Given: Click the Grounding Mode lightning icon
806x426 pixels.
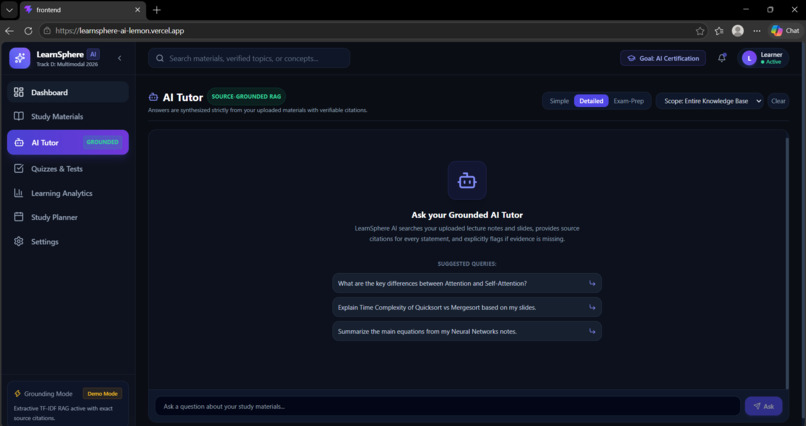Looking at the screenshot, I should pyautogui.click(x=17, y=394).
